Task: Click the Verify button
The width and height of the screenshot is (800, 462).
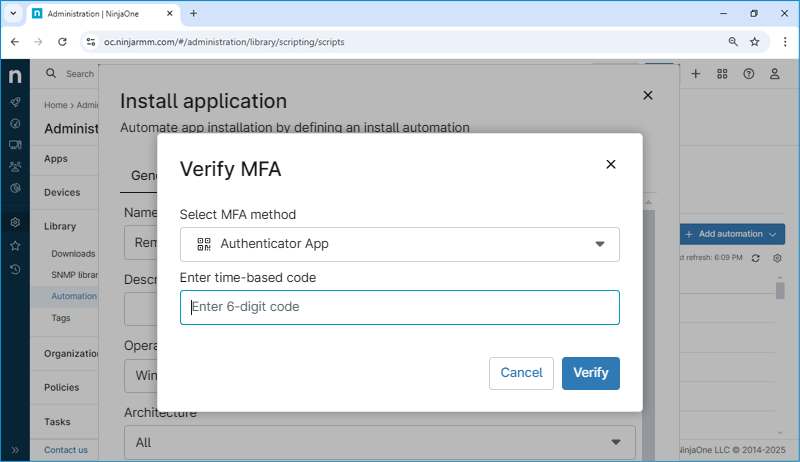Action: click(590, 373)
